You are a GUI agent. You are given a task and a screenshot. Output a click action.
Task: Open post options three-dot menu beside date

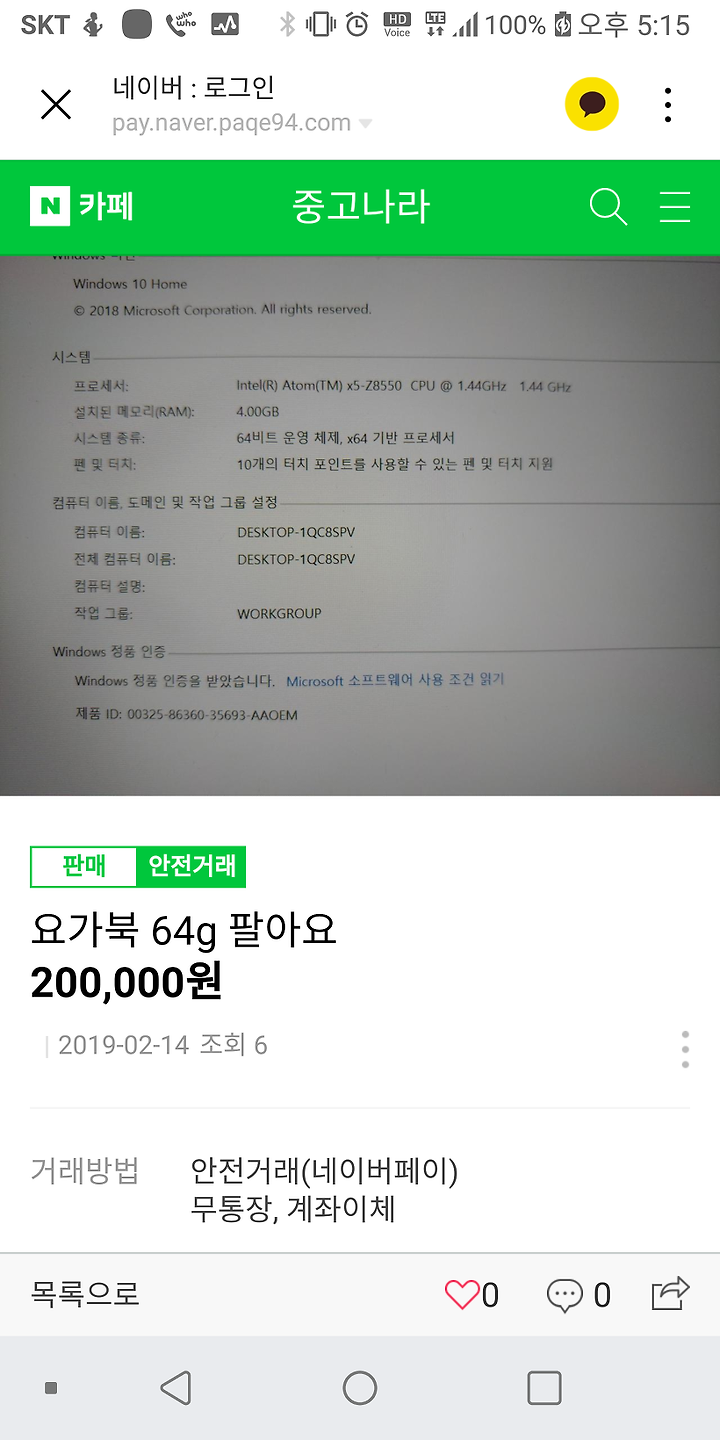pyautogui.click(x=685, y=1049)
